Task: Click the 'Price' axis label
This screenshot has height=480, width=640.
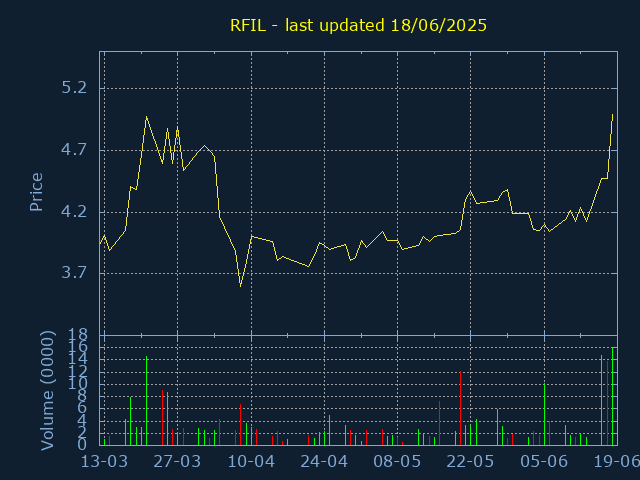Action: coord(36,192)
